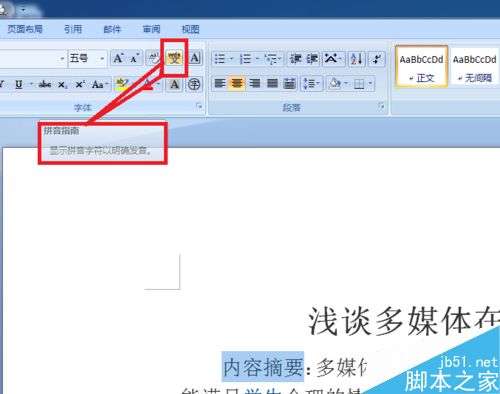Toggle show paragraph marks
This screenshot has height=394, width=500.
[377, 59]
